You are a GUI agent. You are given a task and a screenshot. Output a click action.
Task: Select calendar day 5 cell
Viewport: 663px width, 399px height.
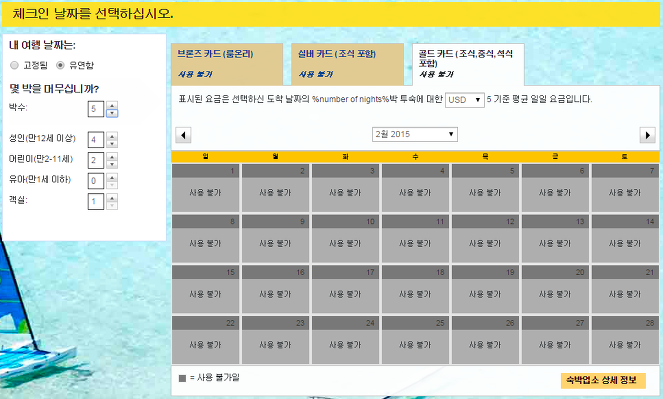click(485, 188)
